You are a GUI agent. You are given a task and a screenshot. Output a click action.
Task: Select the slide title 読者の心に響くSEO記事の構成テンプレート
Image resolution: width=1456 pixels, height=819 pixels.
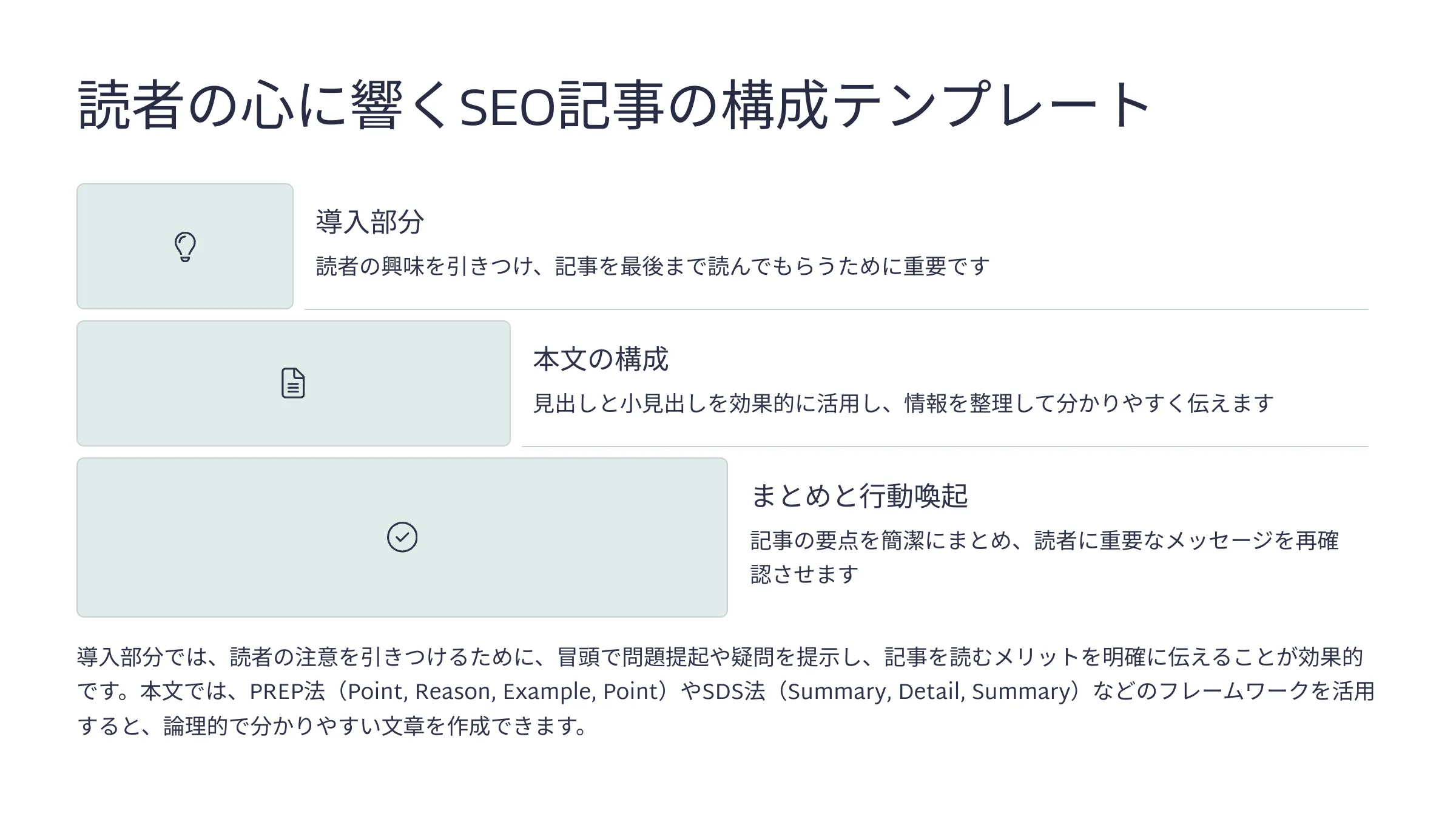(613, 106)
